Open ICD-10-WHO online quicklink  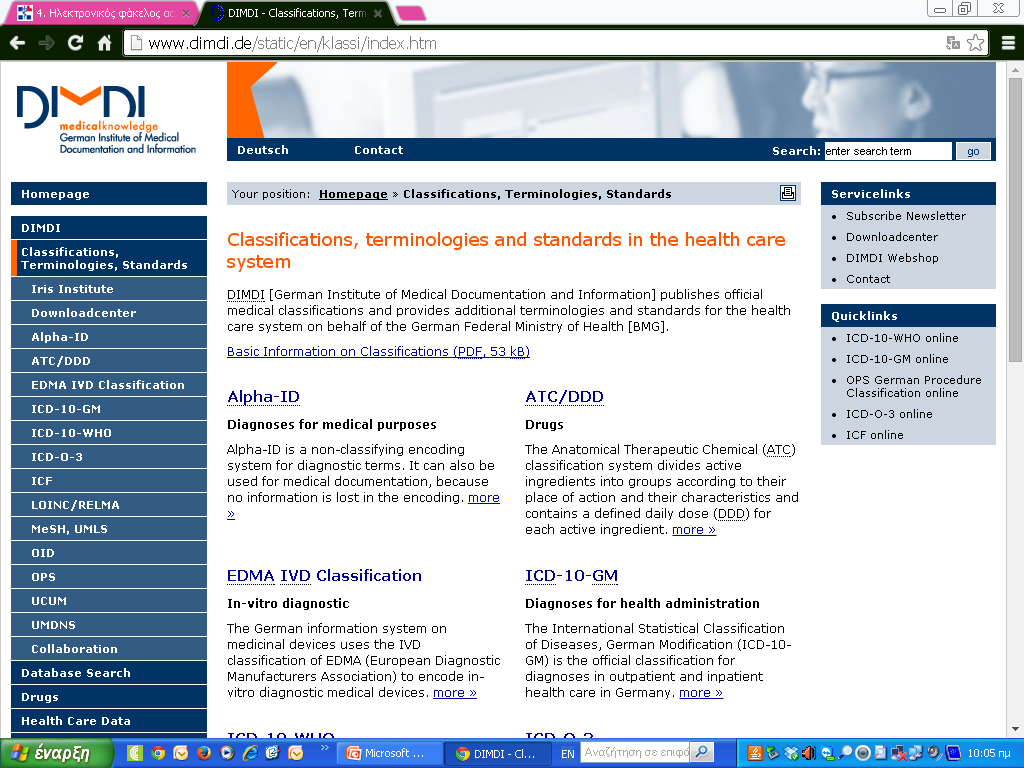pyautogui.click(x=902, y=338)
